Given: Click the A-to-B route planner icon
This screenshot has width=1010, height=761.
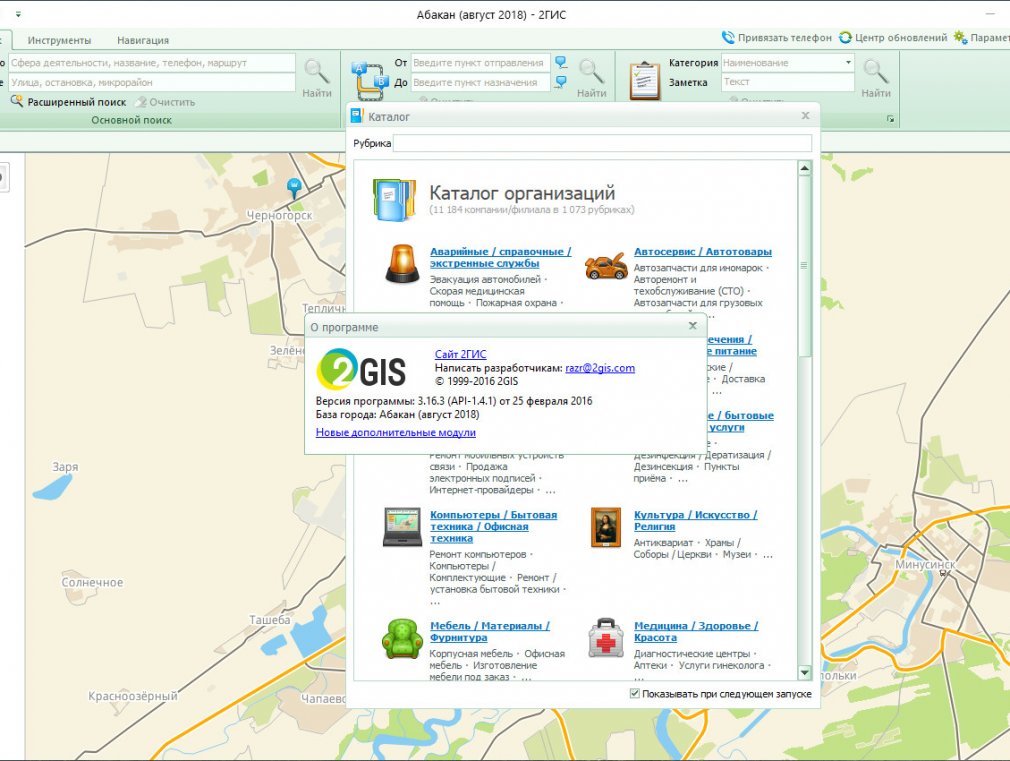Looking at the screenshot, I should pyautogui.click(x=370, y=80).
